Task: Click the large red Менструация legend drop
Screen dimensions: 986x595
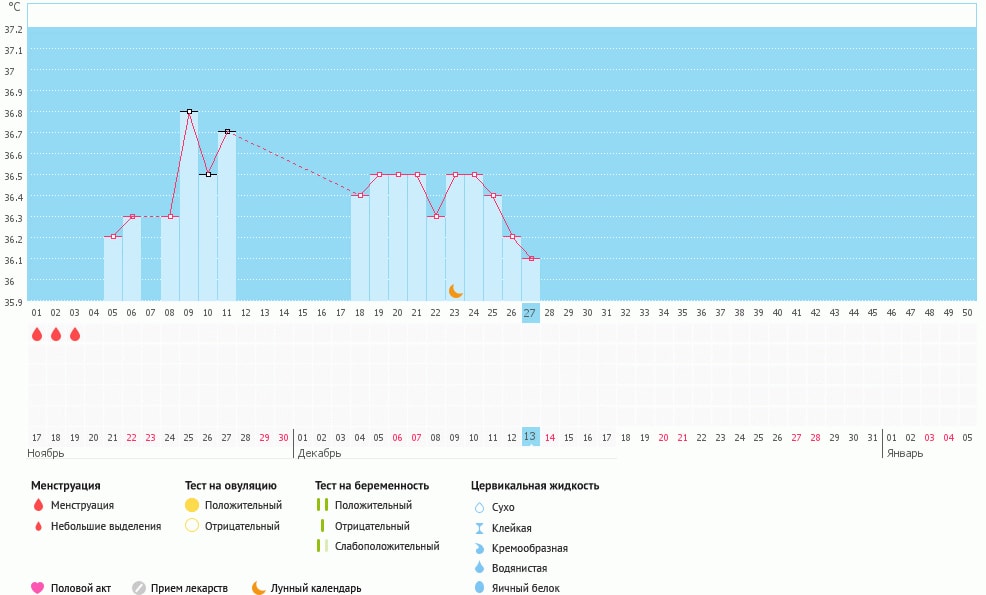Action: click(x=38, y=505)
